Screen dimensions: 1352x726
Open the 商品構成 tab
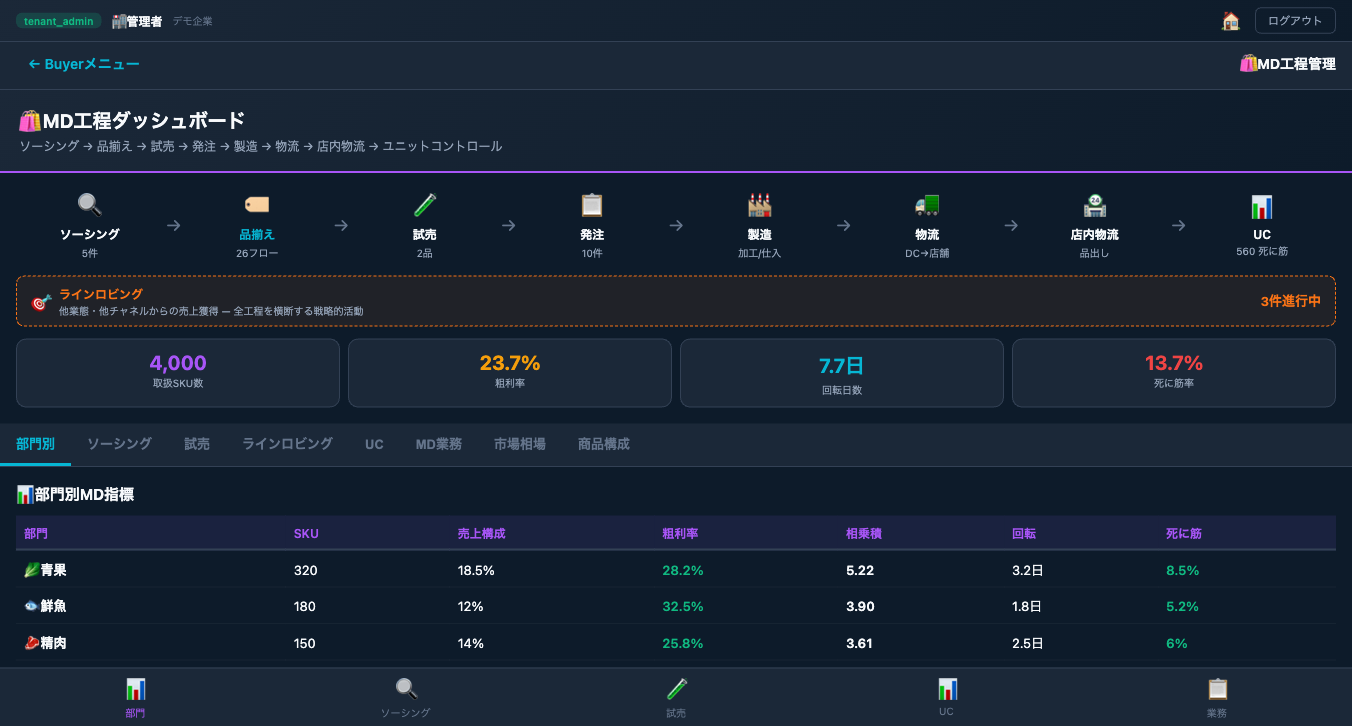click(602, 444)
